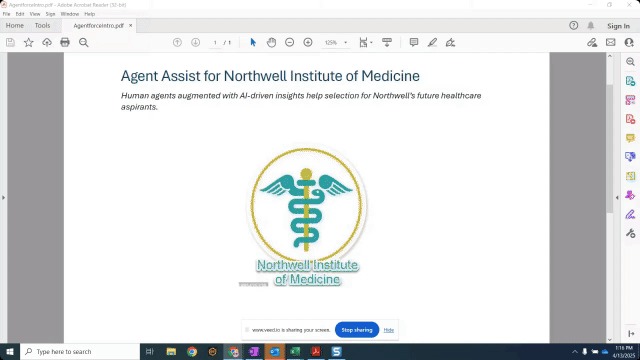Click the Sign In button
This screenshot has height=360, width=640.
pos(618,26)
